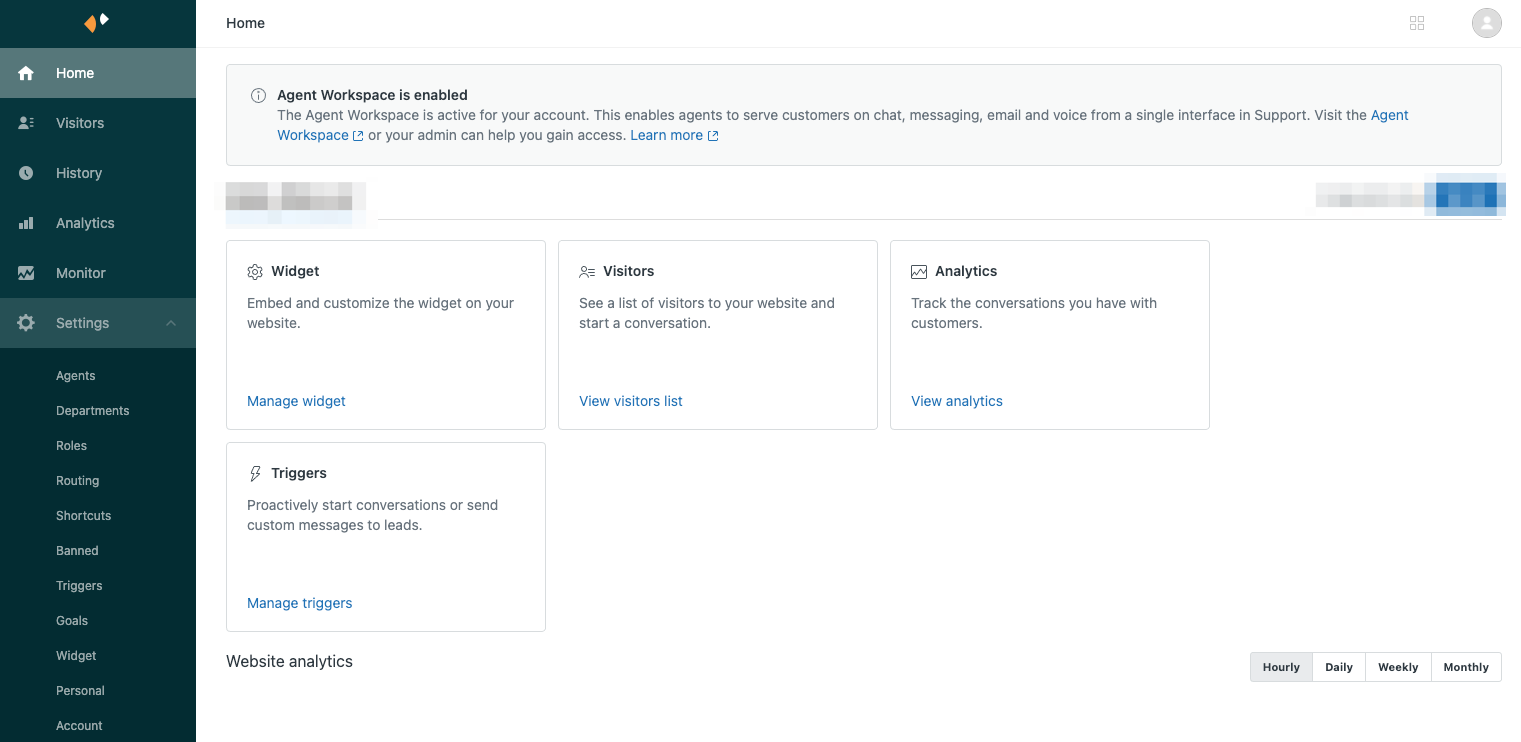Switch website analytics to Monthly
The width and height of the screenshot is (1521, 742).
pos(1465,667)
